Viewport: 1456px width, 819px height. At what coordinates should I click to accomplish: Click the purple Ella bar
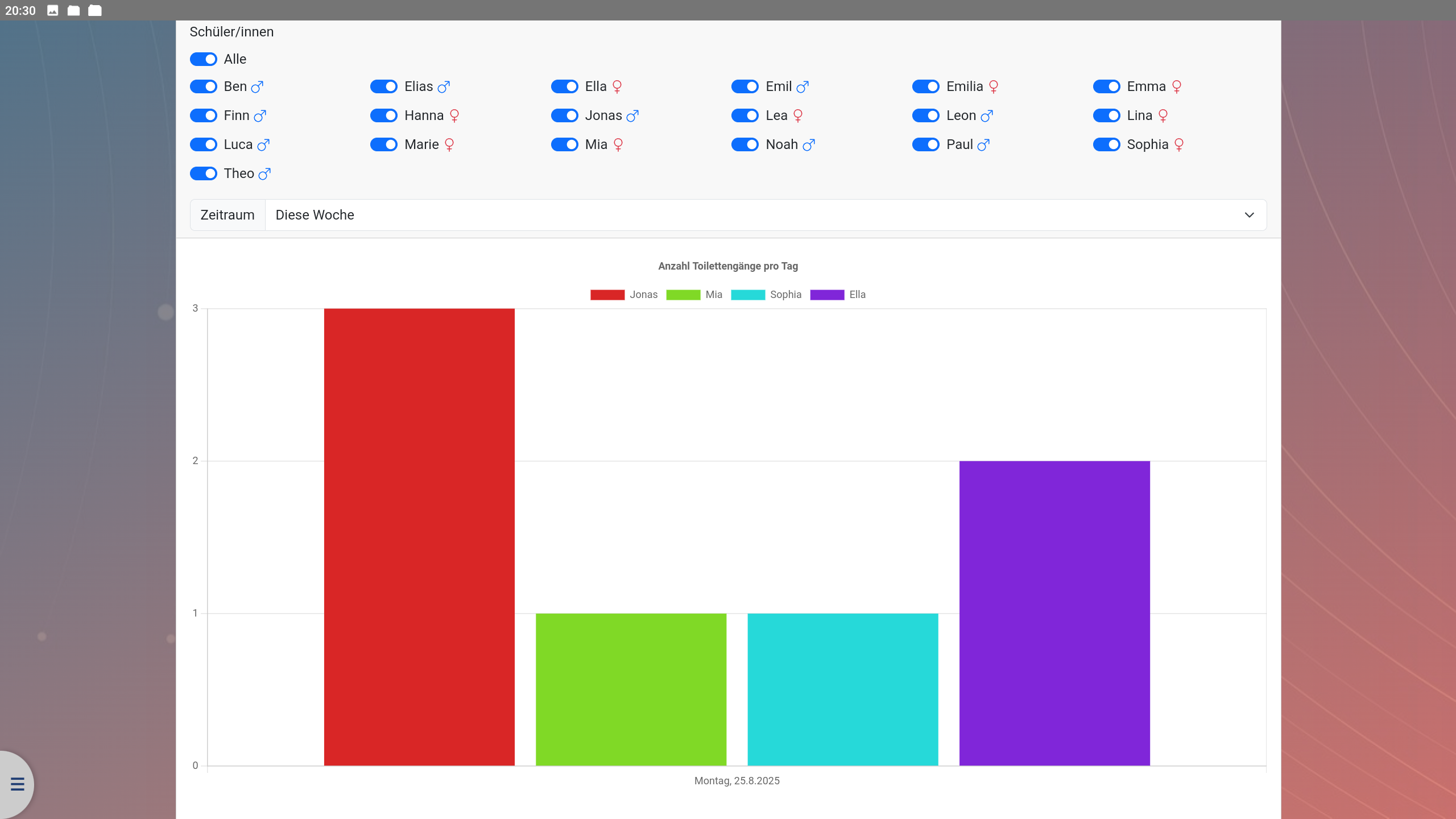1054,613
